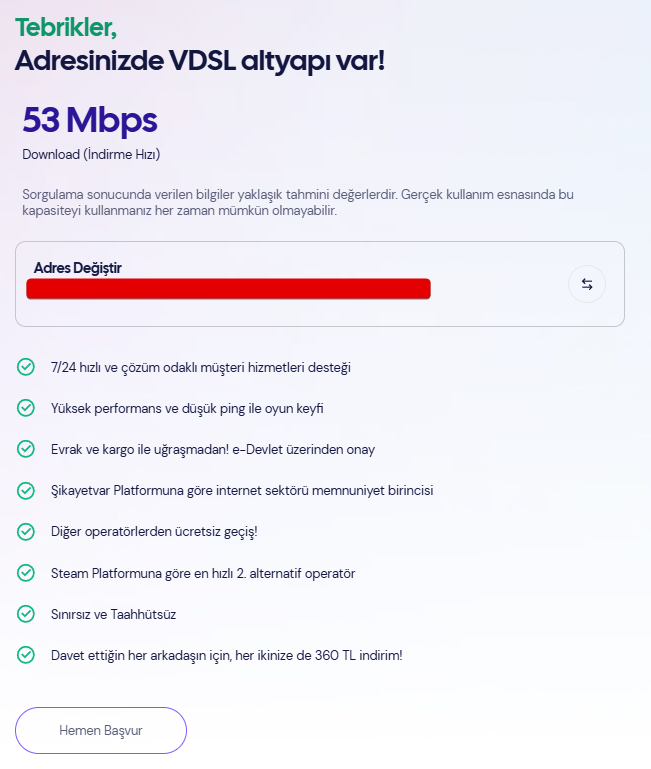
Task: Click checkmark icon beside Sınırsız ve Taahhütsüz
Action: pos(26,614)
